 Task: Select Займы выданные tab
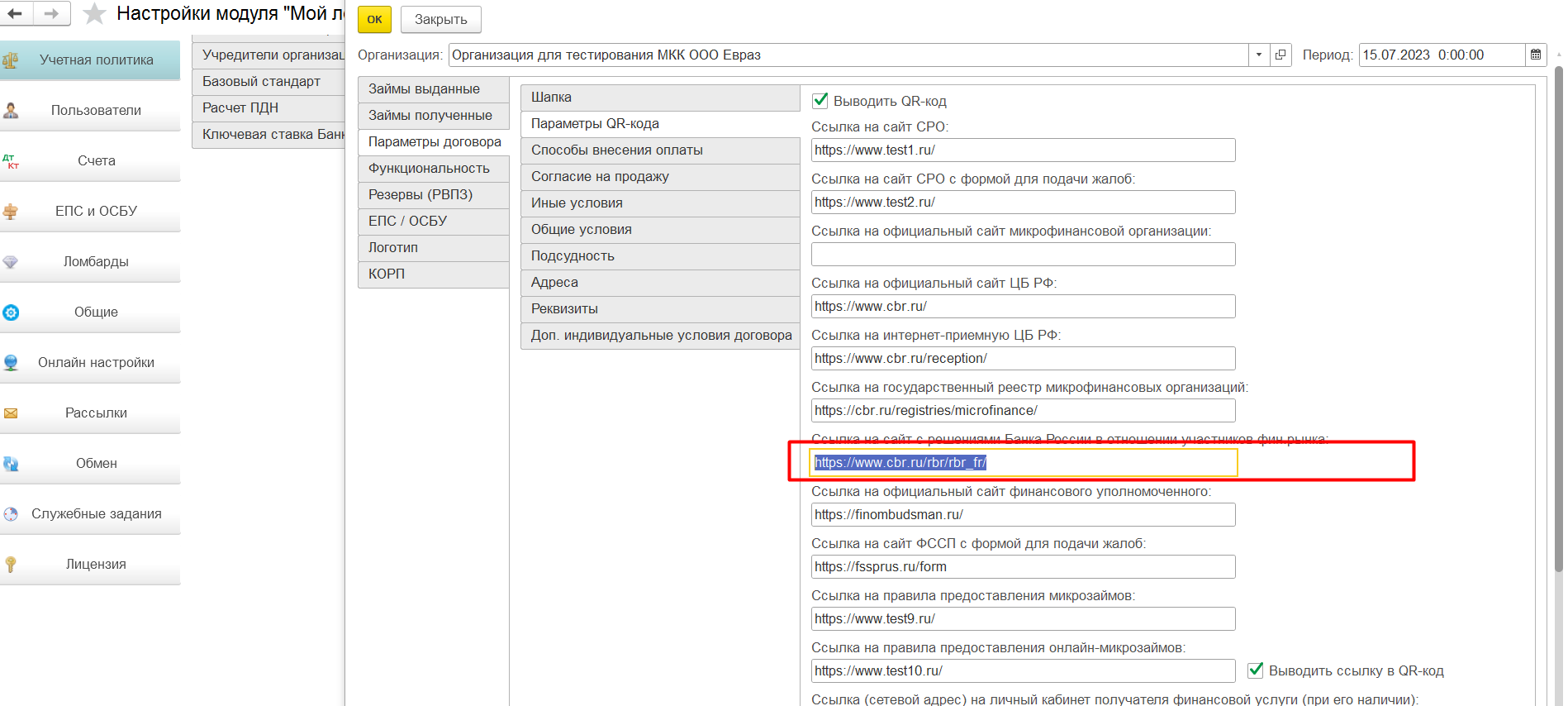point(433,89)
